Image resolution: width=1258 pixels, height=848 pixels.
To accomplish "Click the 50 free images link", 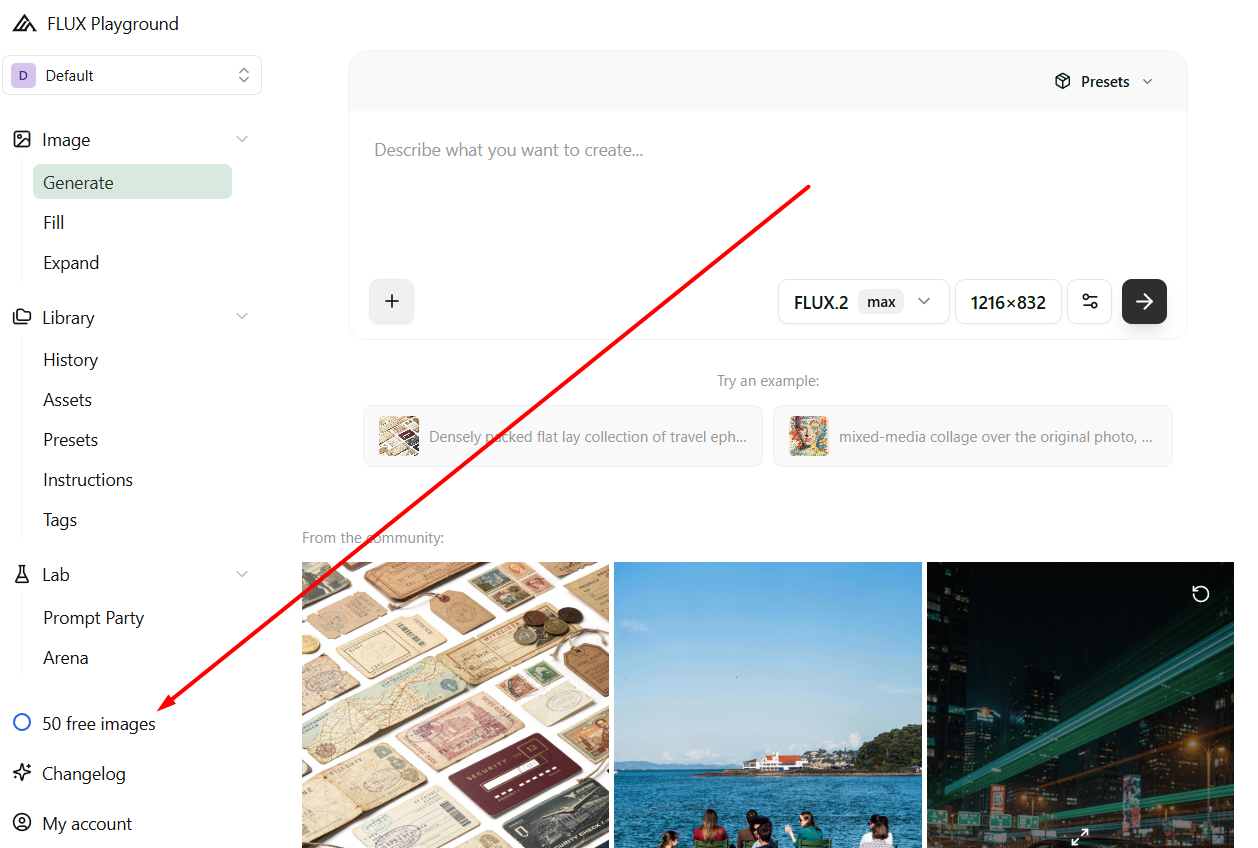I will pyautogui.click(x=98, y=723).
